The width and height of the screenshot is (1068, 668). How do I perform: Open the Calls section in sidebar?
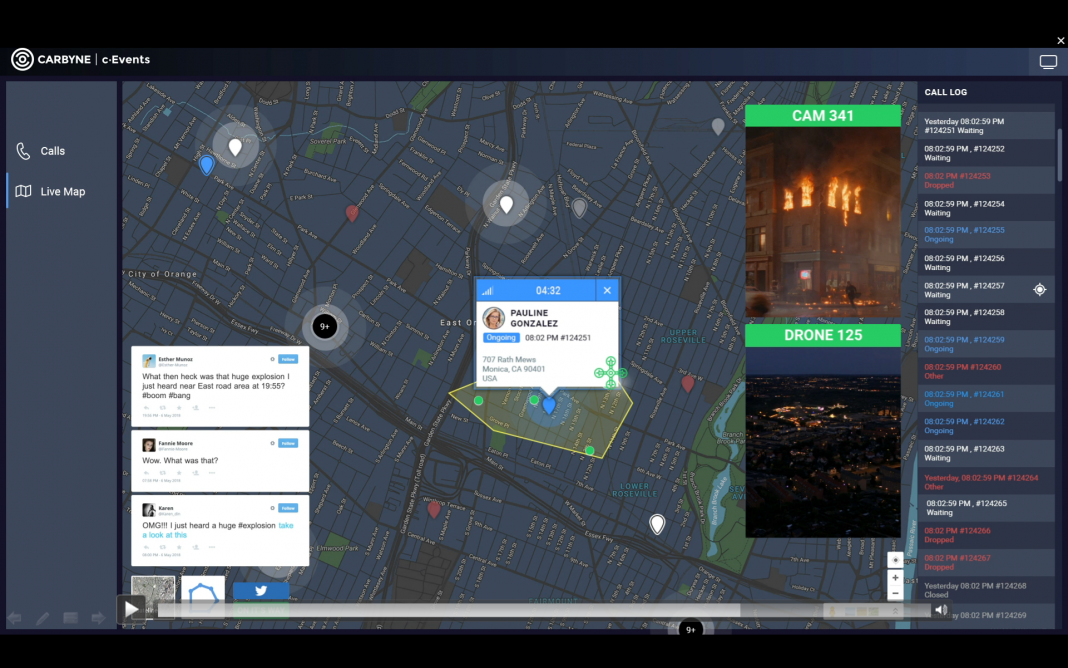52,151
